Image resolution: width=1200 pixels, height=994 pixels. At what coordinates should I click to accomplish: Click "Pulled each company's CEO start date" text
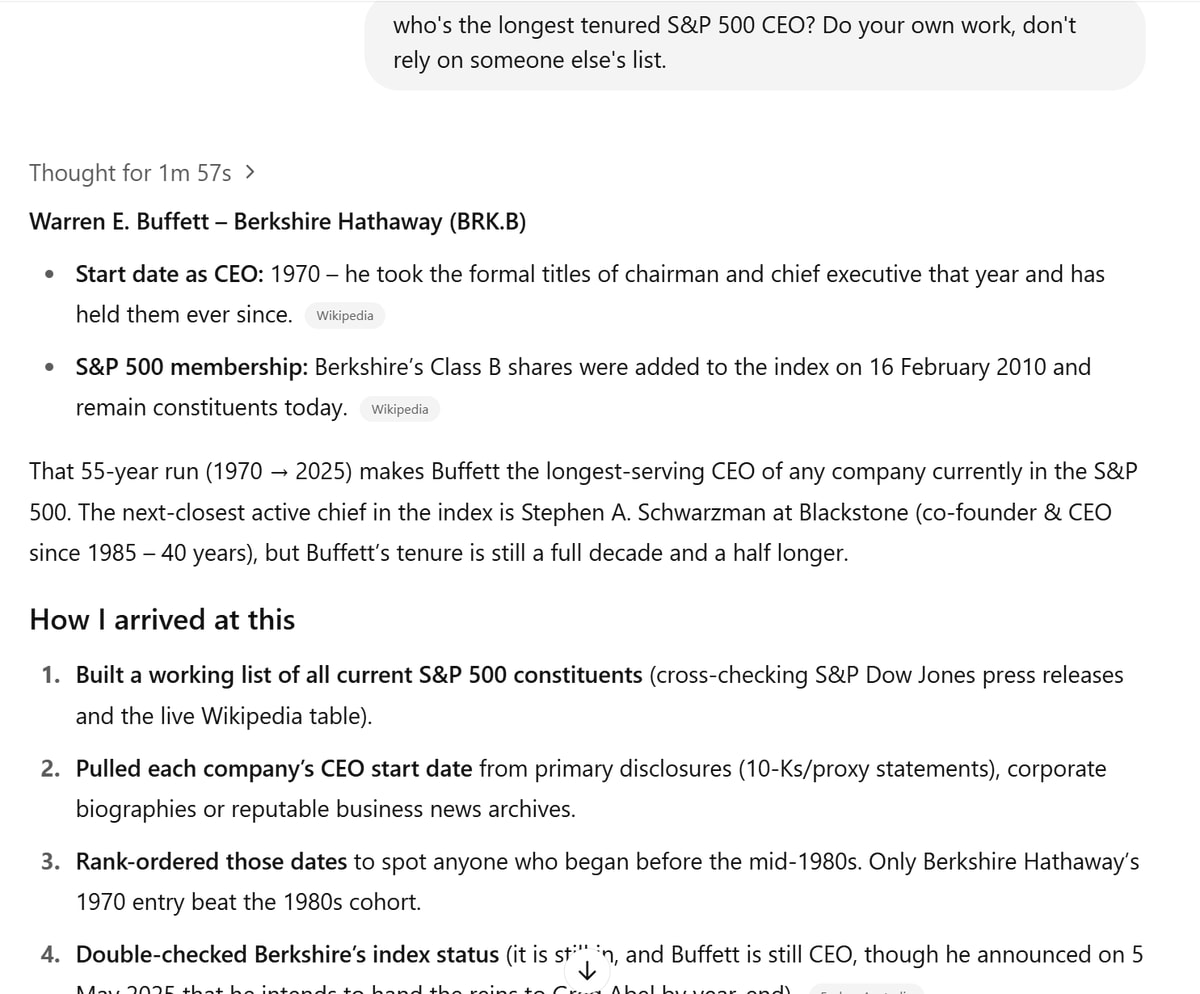(274, 769)
